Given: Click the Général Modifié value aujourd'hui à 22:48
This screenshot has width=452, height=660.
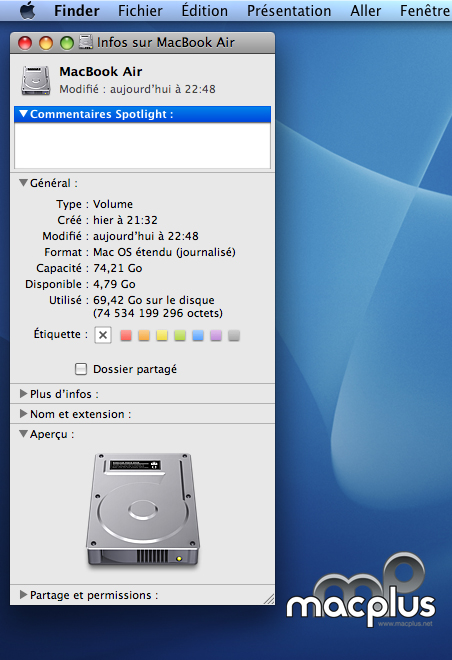Looking at the screenshot, I should pos(146,236).
